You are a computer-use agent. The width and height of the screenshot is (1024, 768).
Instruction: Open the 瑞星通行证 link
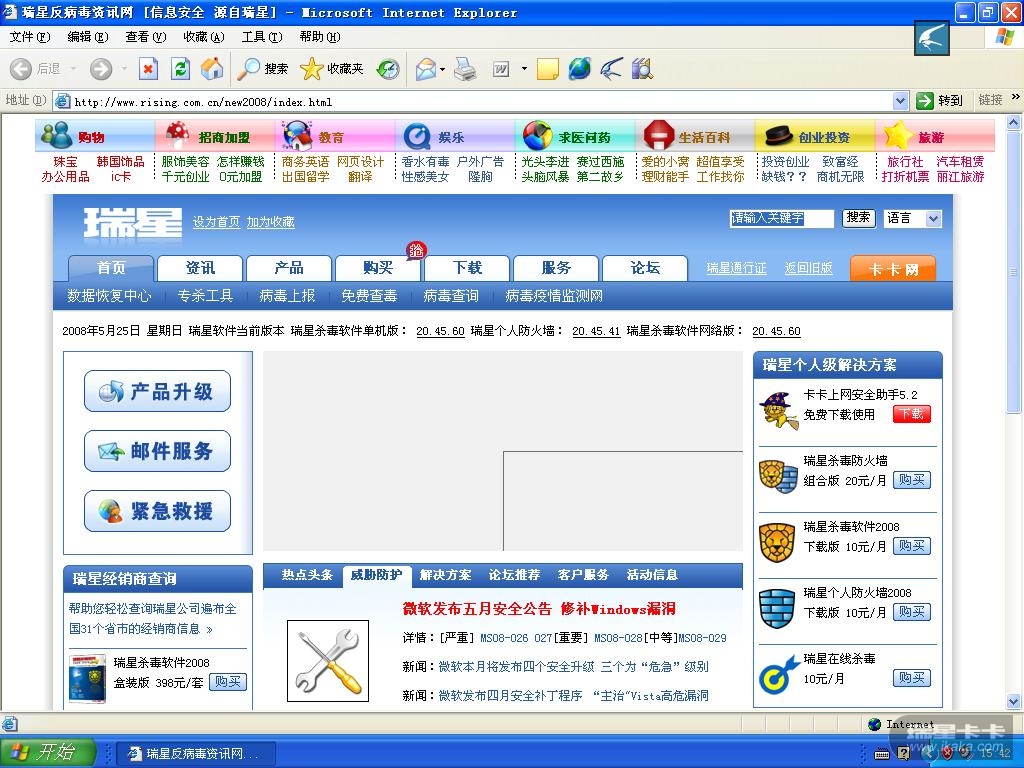pos(737,268)
